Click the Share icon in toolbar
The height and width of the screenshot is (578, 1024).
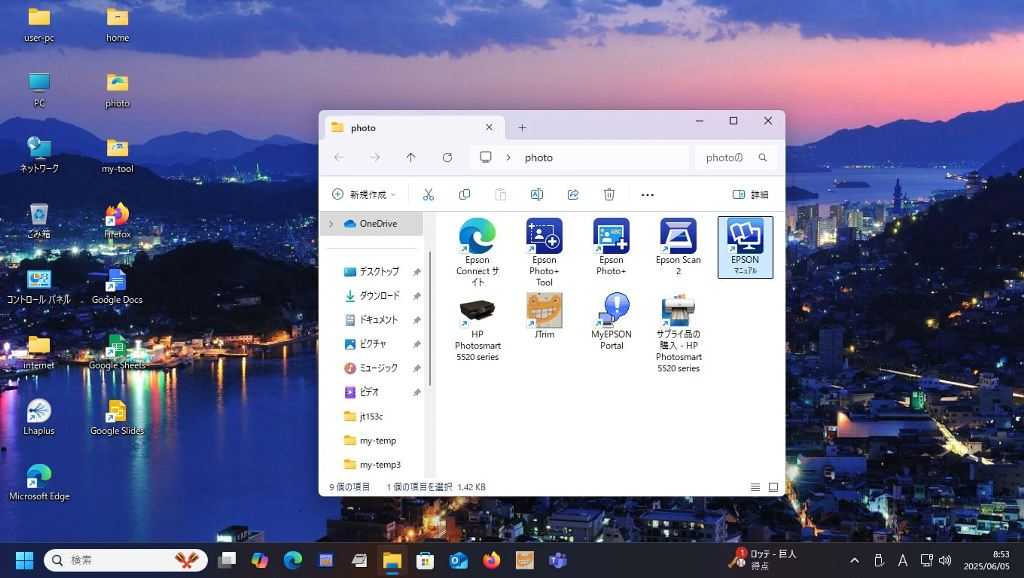[573, 195]
